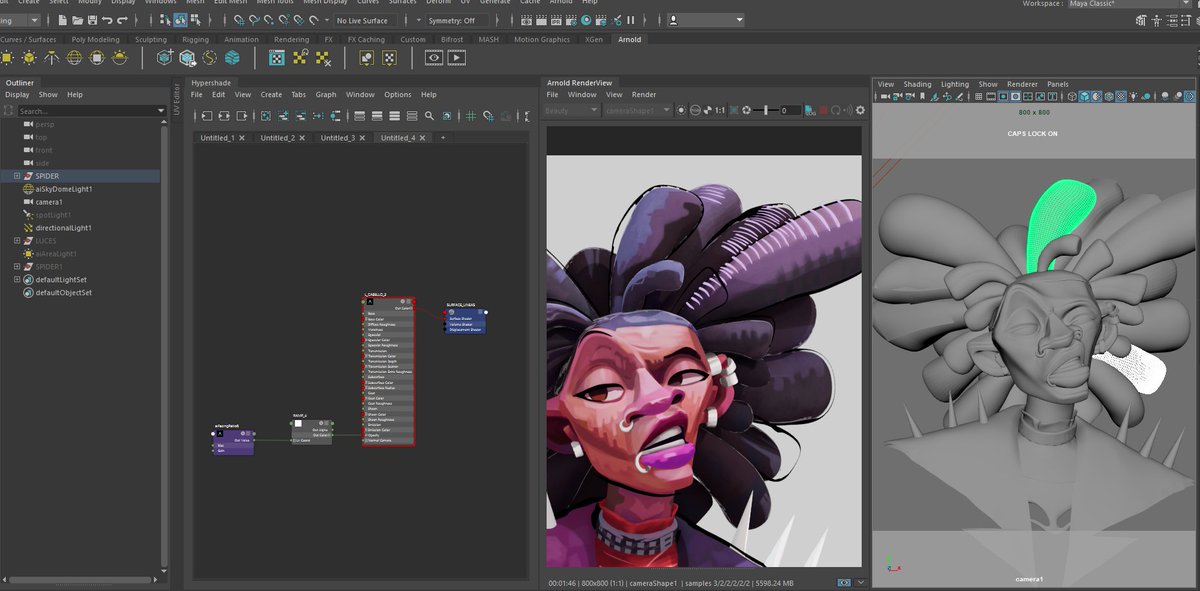Click the Arnold create stand-in cube icon
Viewport: 1200px width, 591px height.
[165, 57]
